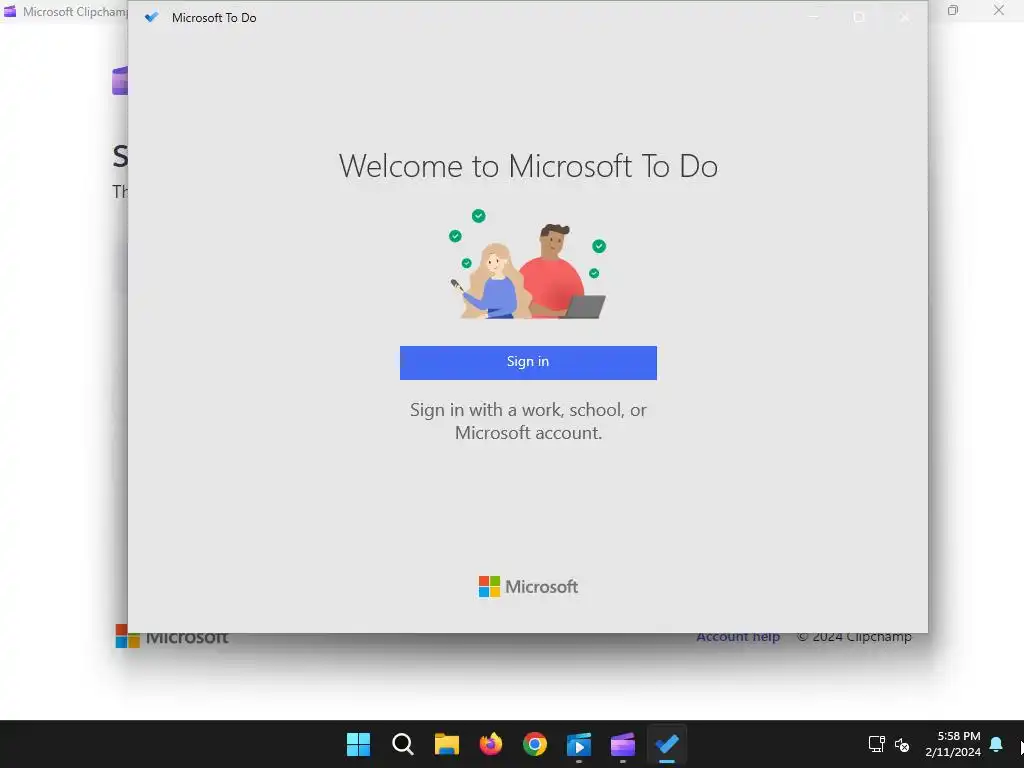
Task: Open Firefox from the taskbar
Action: (x=490, y=744)
